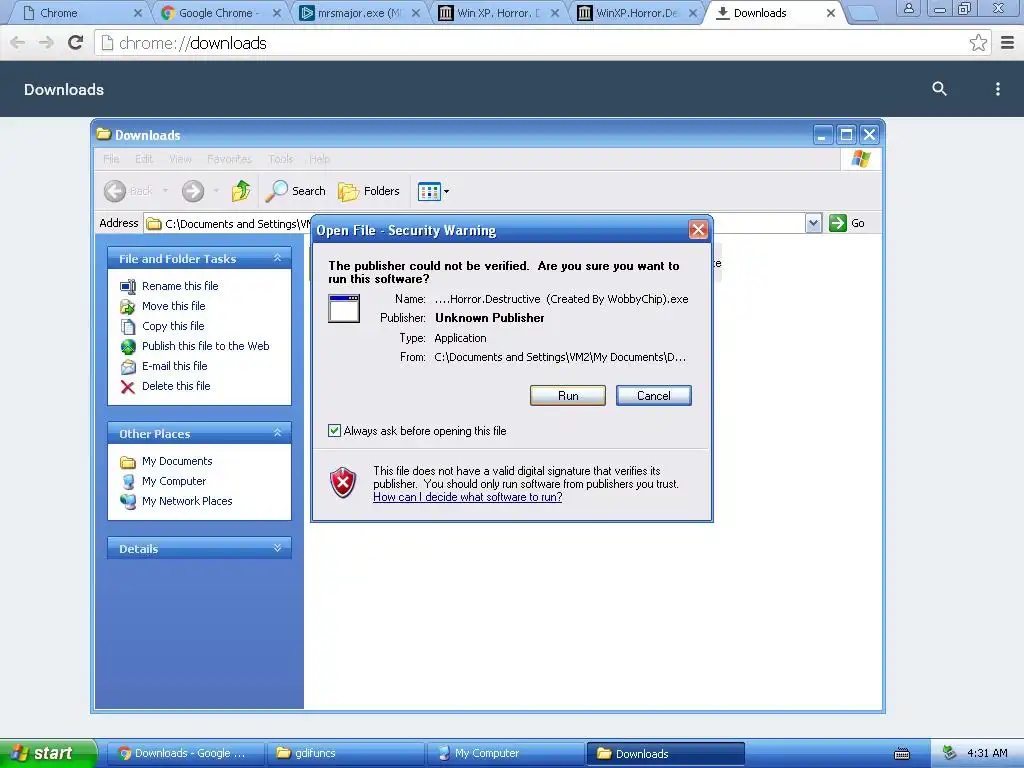The height and width of the screenshot is (768, 1024).
Task: Click Move this file task
Action: tap(174, 306)
